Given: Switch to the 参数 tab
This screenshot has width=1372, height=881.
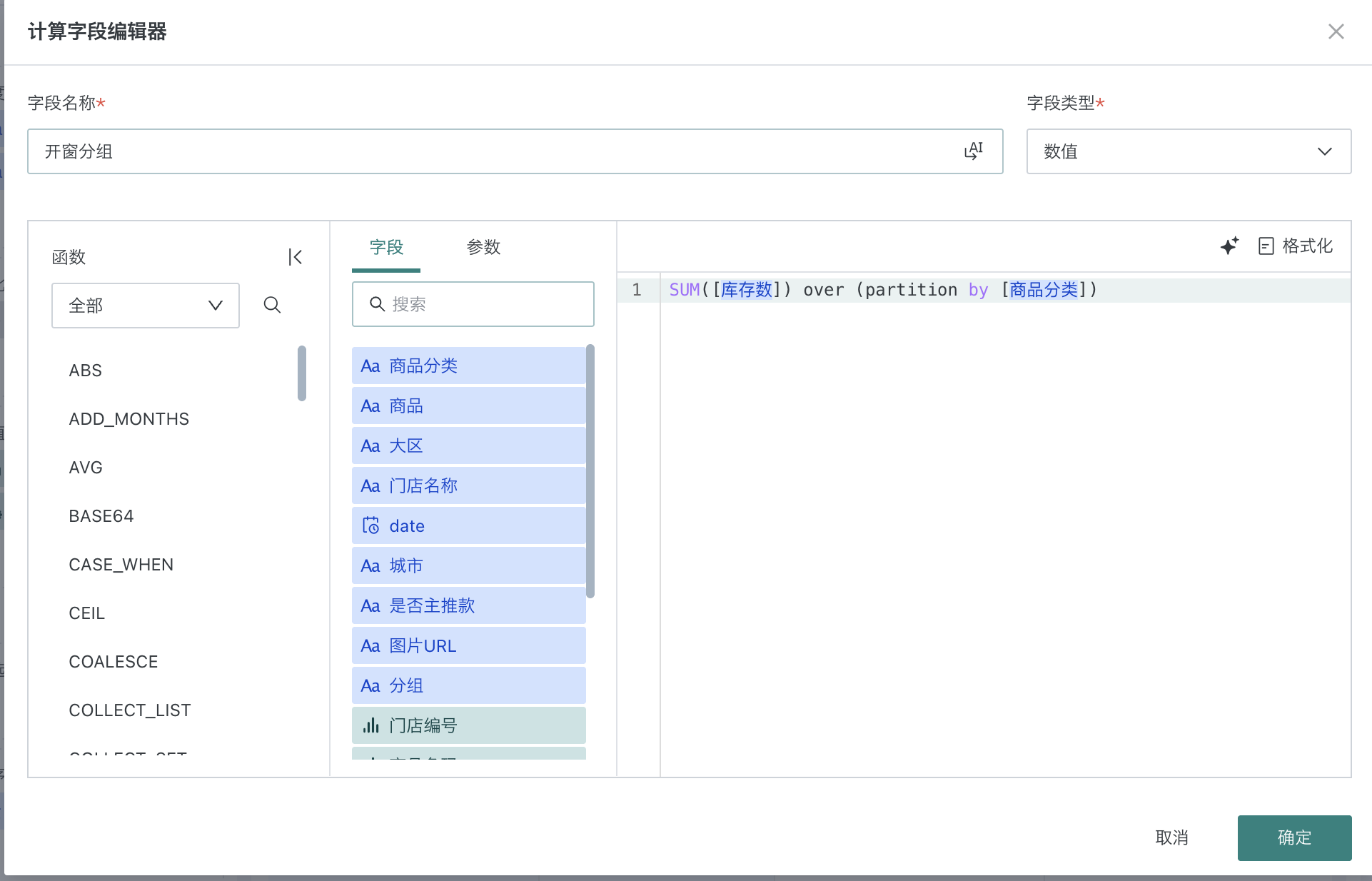Looking at the screenshot, I should point(483,247).
